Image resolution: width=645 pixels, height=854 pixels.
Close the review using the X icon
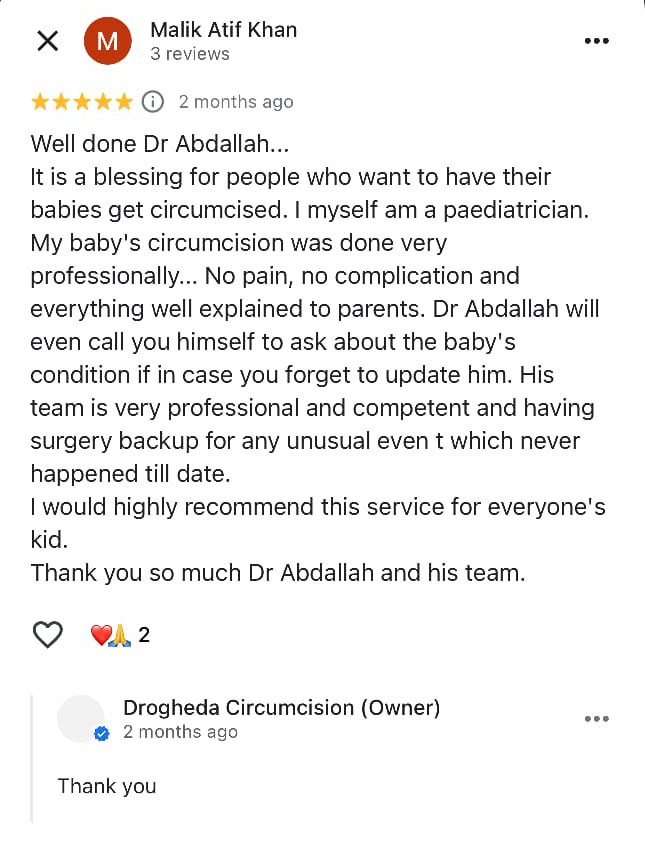coord(47,41)
